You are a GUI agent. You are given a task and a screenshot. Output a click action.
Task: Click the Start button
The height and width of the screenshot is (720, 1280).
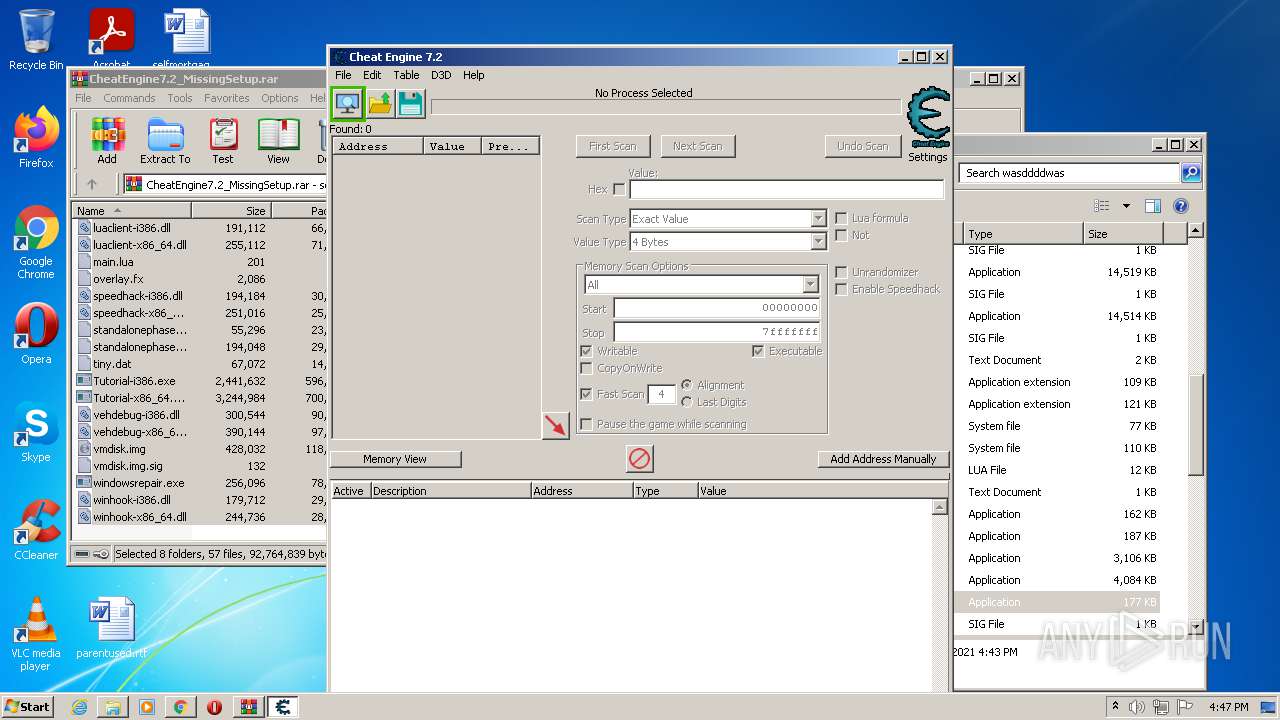[x=28, y=707]
